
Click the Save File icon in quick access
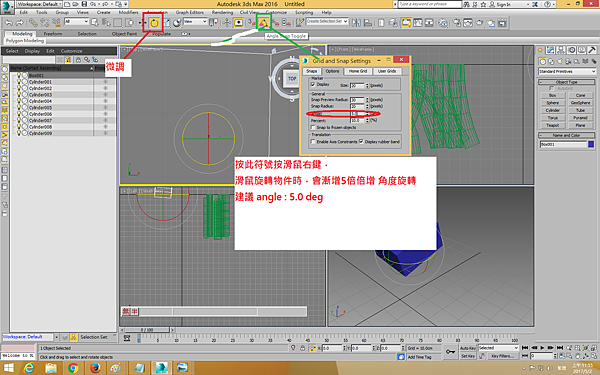(84, 4)
